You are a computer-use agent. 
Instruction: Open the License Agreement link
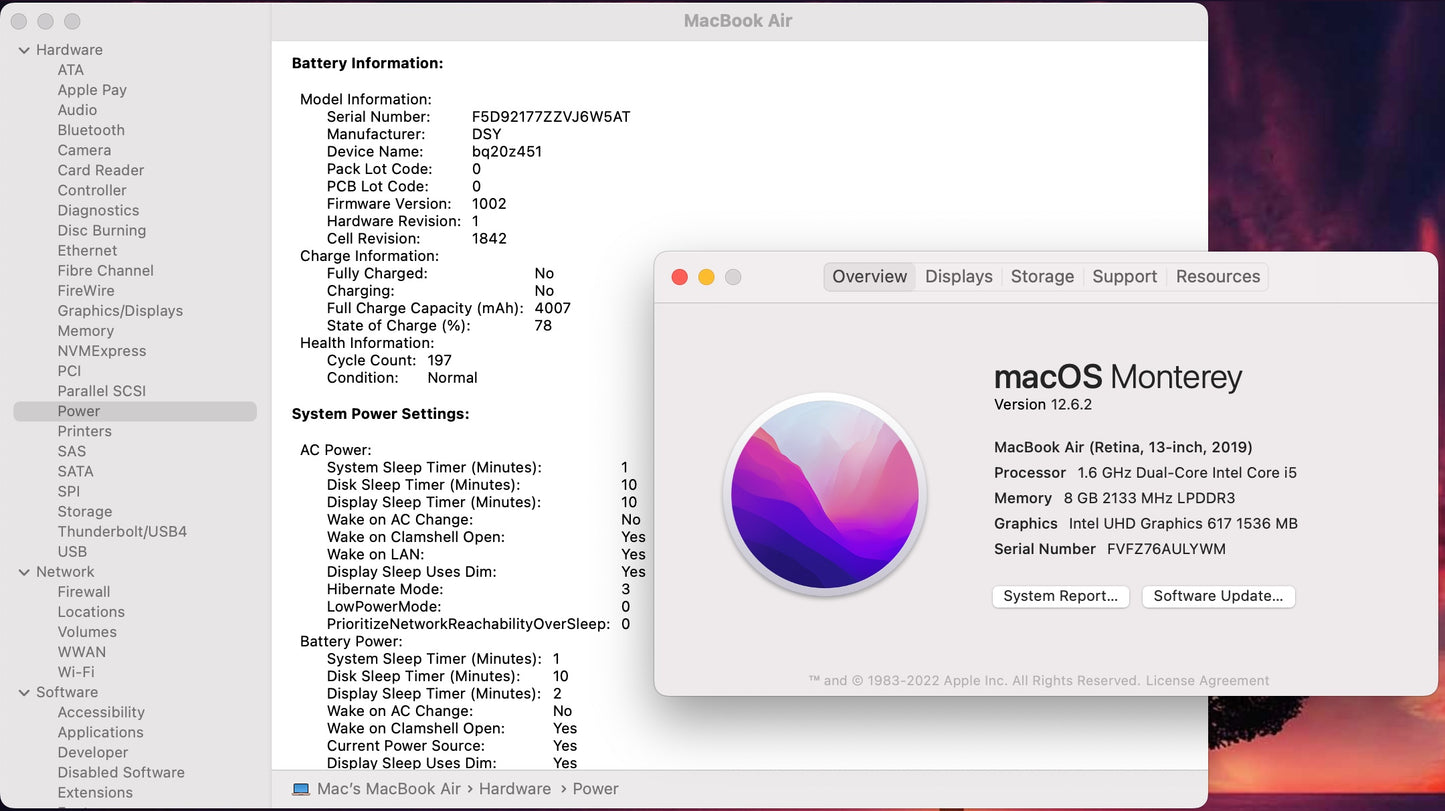[x=1207, y=681]
